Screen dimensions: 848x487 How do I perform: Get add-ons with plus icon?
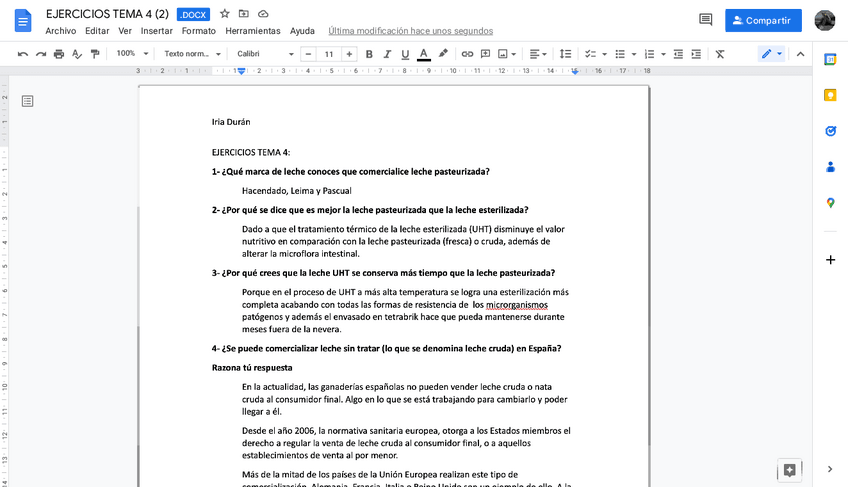point(830,260)
